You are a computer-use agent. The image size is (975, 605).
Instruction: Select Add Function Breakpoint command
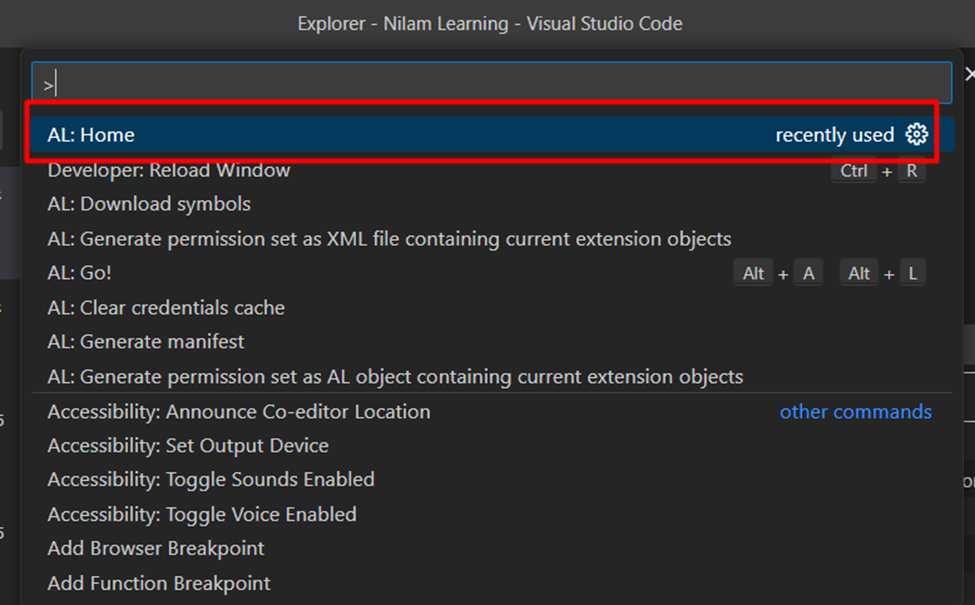pyautogui.click(x=492, y=583)
